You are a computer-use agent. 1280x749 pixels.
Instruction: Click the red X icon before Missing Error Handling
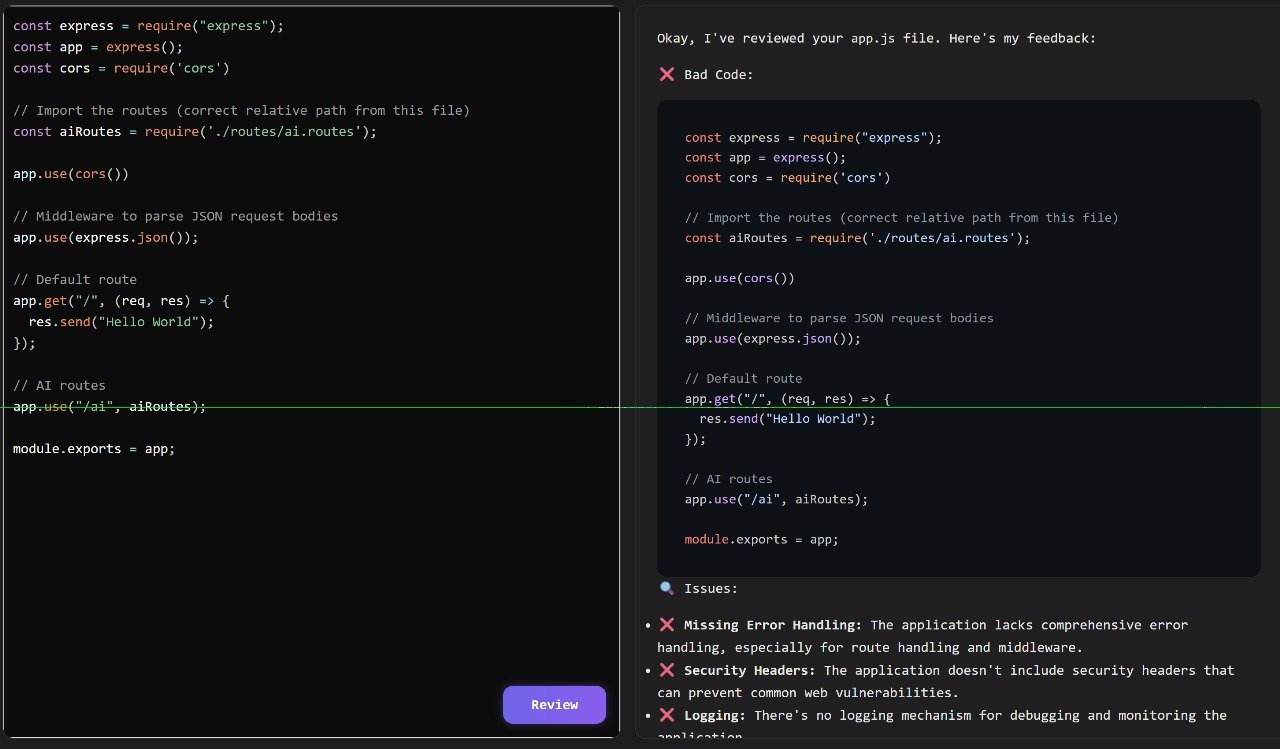pyautogui.click(x=667, y=624)
